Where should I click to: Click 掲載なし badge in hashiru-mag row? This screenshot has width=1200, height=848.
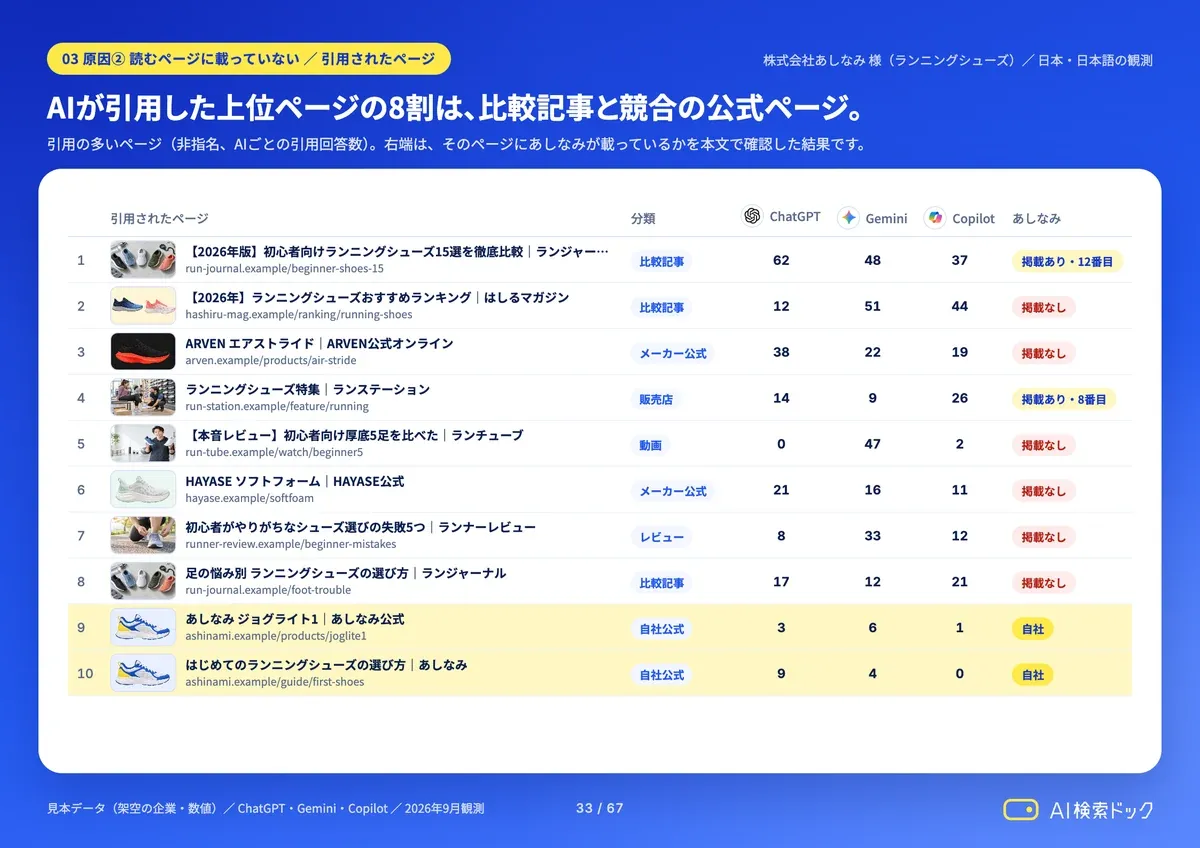click(x=1043, y=308)
